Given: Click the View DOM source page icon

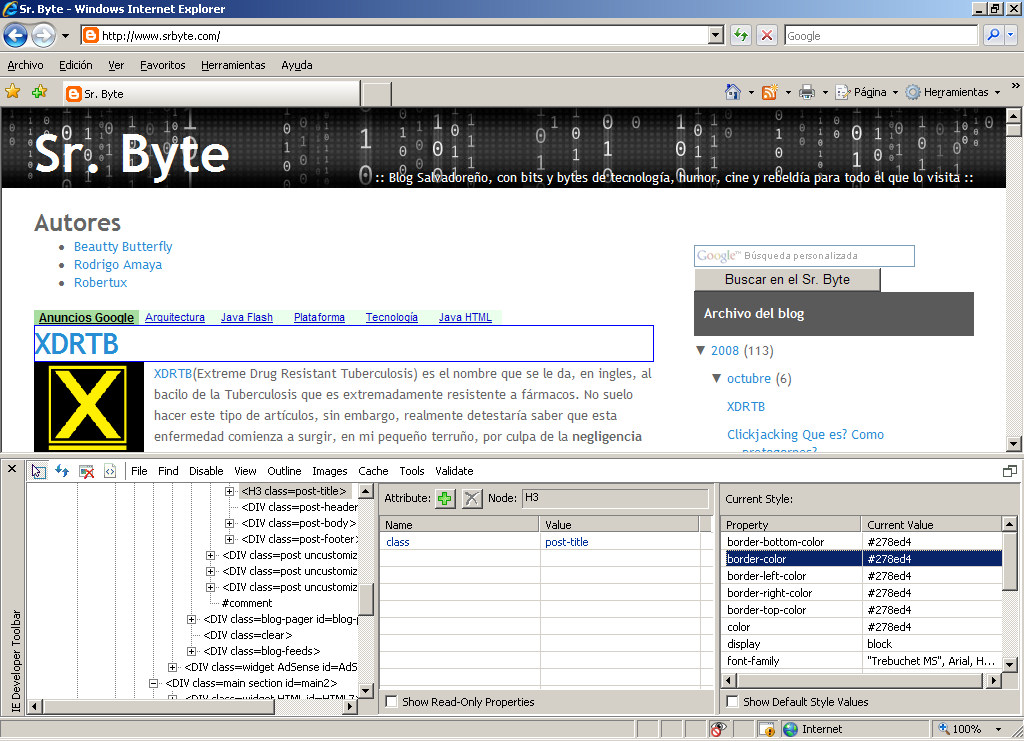Looking at the screenshot, I should [110, 471].
